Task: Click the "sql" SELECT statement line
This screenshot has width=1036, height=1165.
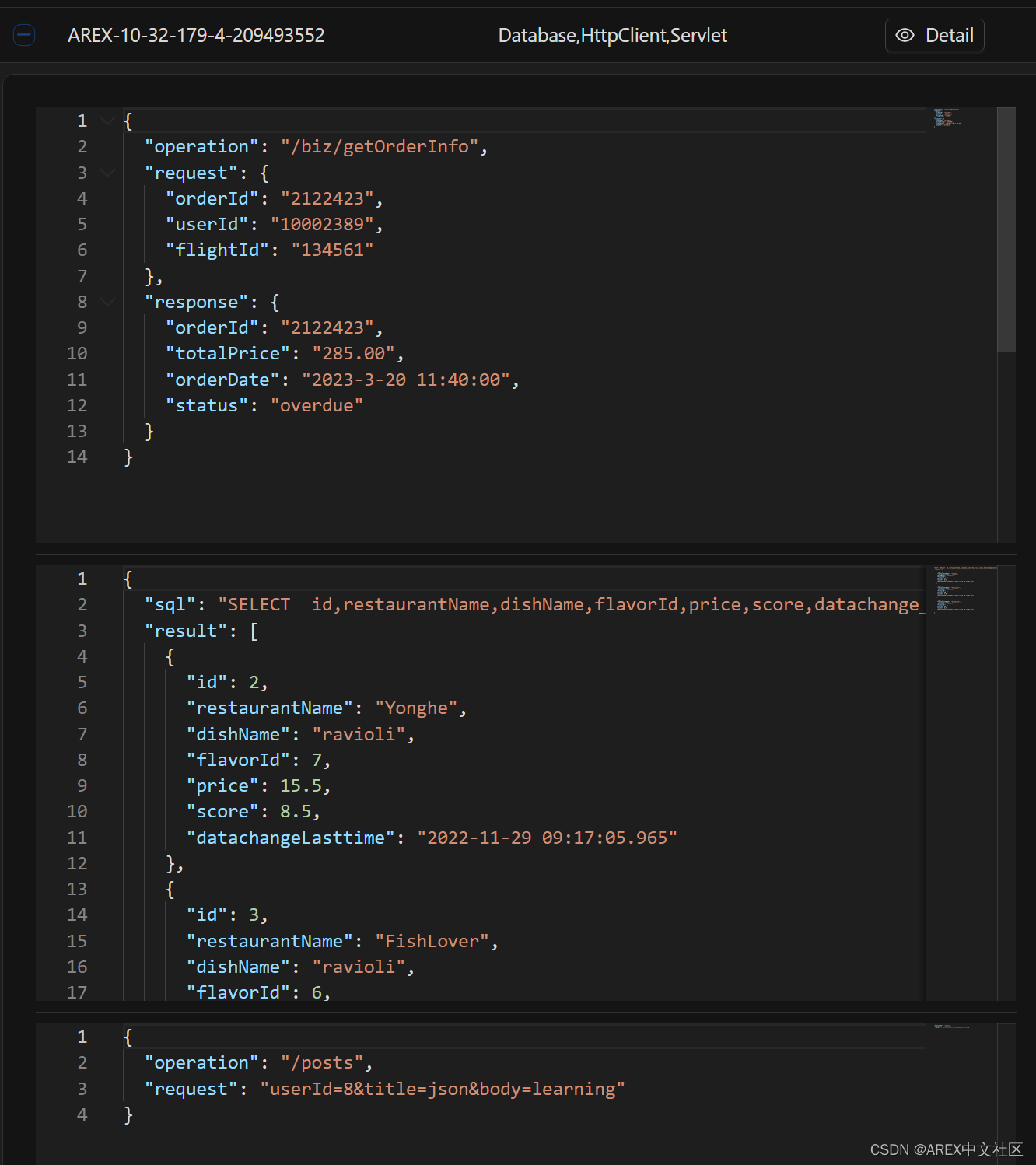Action: tap(535, 604)
